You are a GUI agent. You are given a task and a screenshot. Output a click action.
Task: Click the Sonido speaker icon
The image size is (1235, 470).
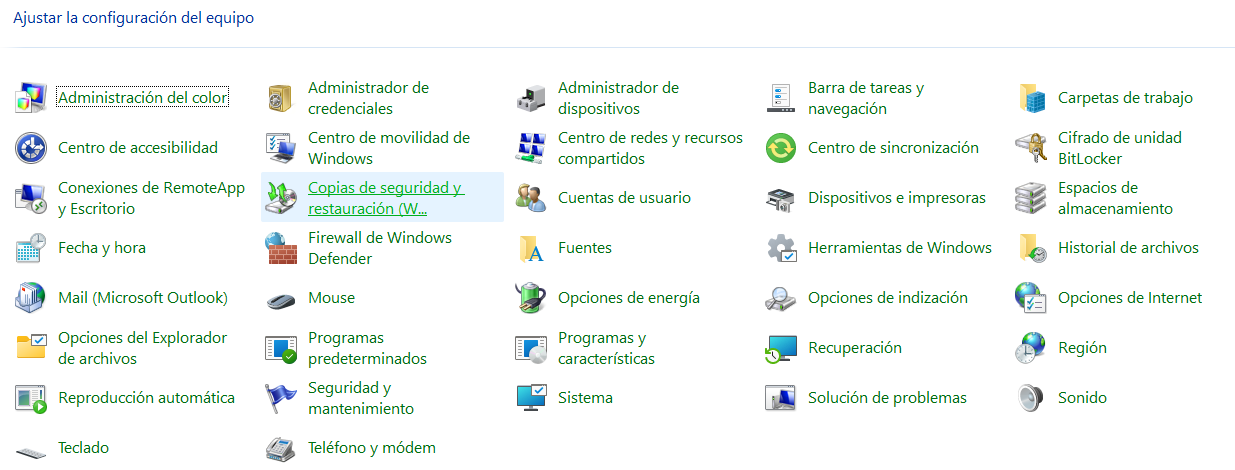1031,398
